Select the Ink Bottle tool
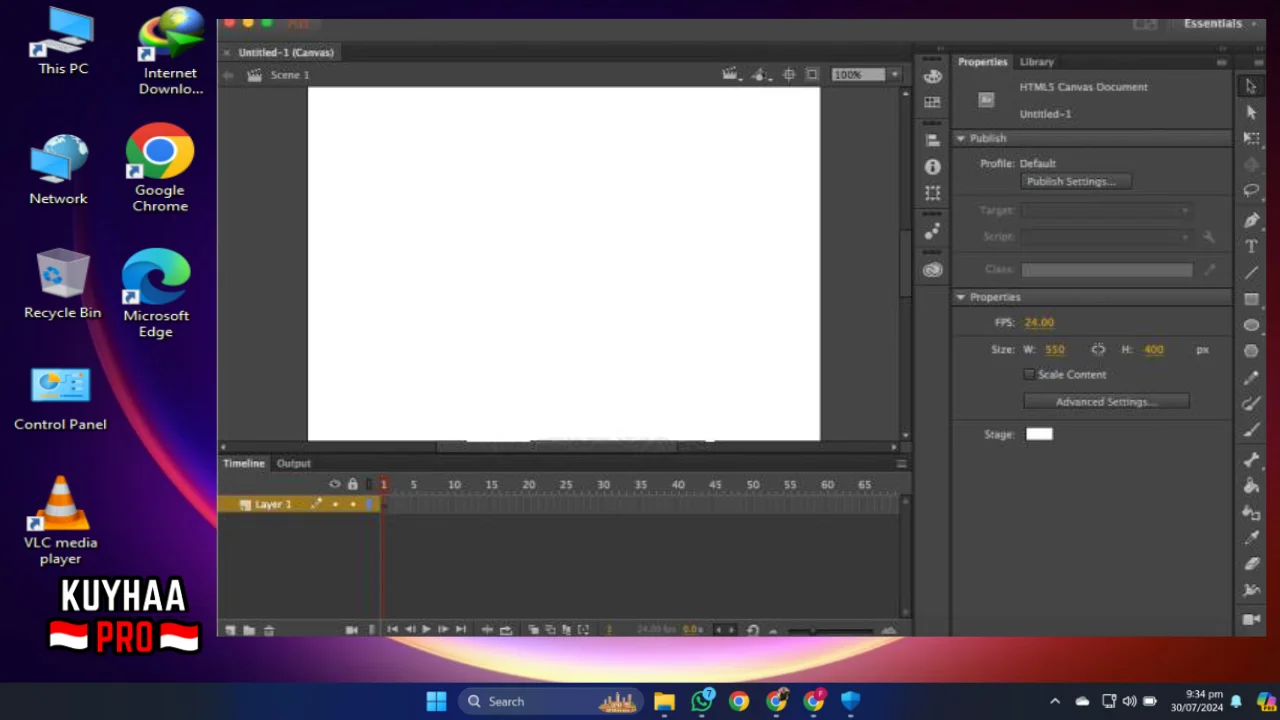The image size is (1280, 720). coord(1251,512)
